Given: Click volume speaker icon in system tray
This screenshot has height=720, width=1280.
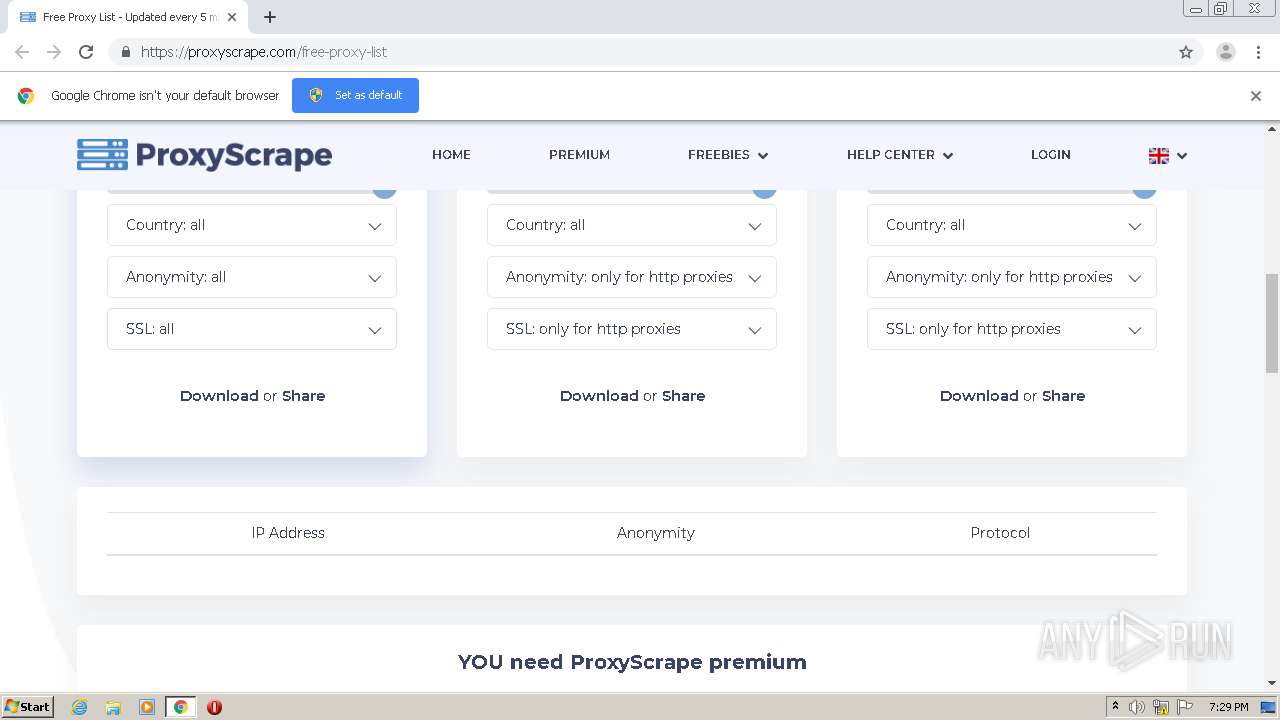Looking at the screenshot, I should 1137,707.
